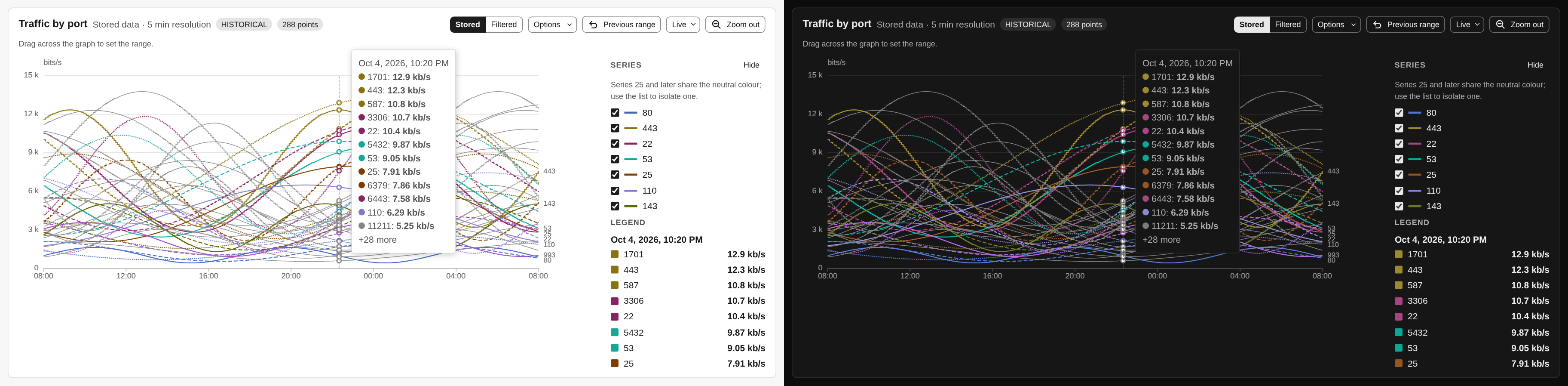Click the 3306 legend swatch in dark panel
The height and width of the screenshot is (386, 1568).
click(x=1399, y=301)
